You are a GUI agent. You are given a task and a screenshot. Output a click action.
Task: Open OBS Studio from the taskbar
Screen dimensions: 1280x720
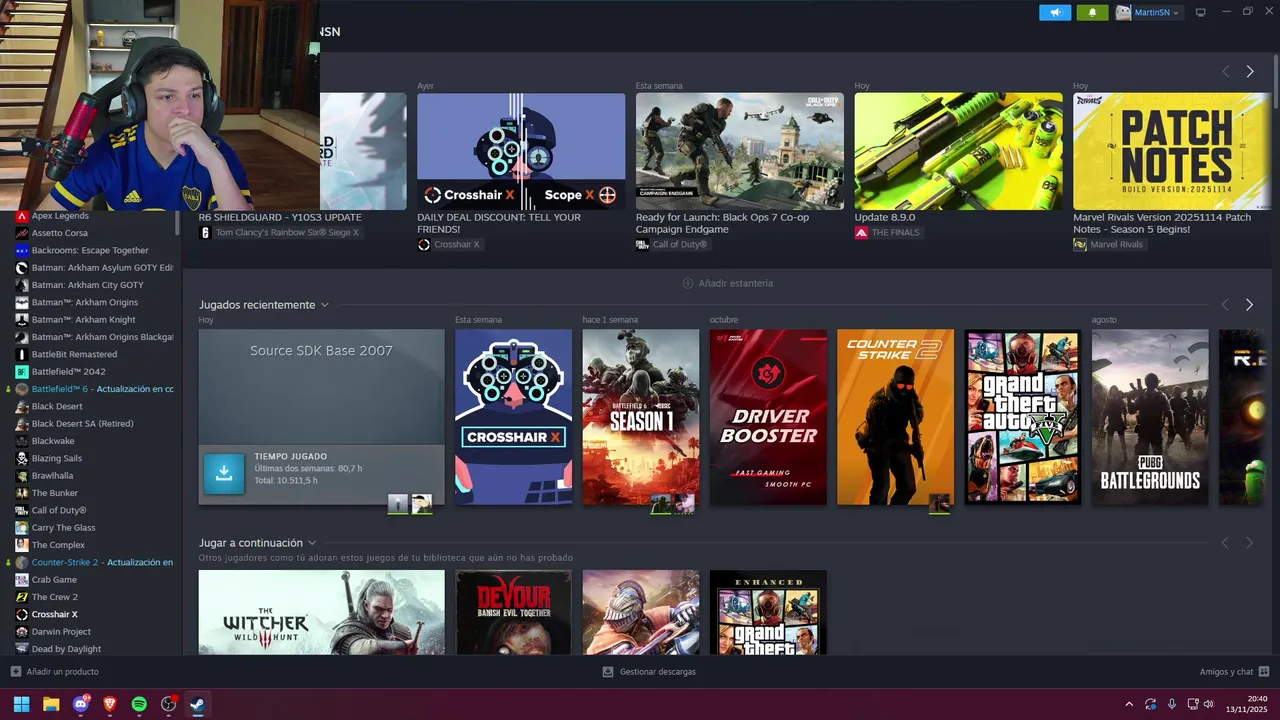coord(169,704)
